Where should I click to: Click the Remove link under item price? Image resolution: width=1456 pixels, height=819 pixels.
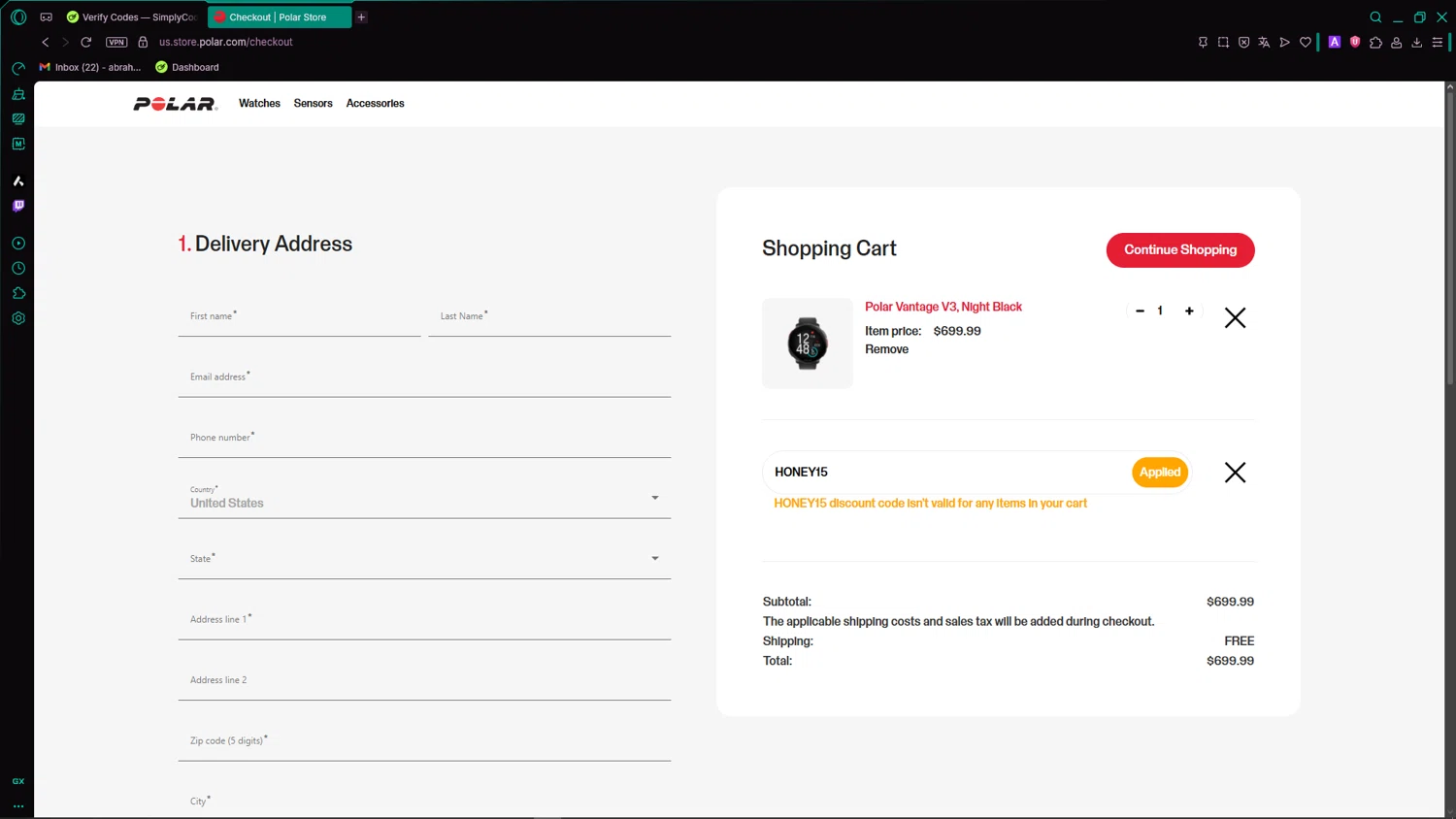886,349
